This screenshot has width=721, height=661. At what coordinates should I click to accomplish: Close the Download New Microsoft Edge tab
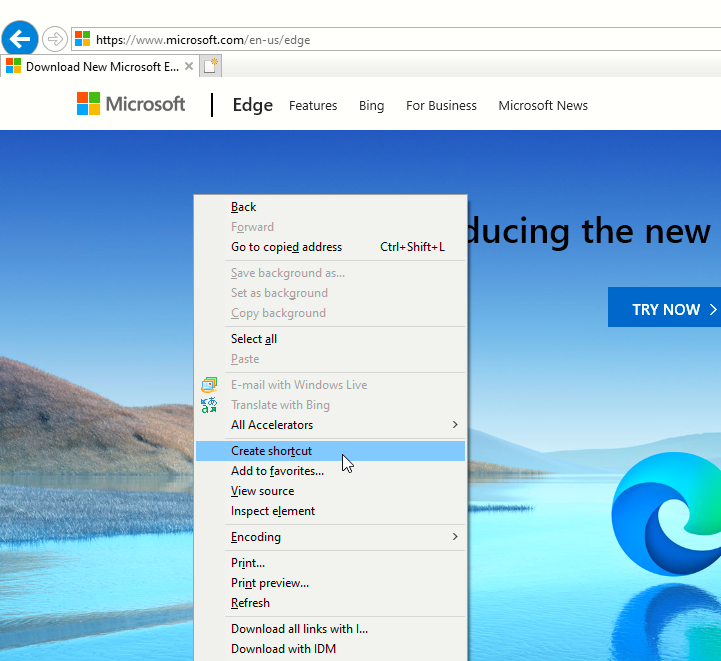(x=189, y=66)
